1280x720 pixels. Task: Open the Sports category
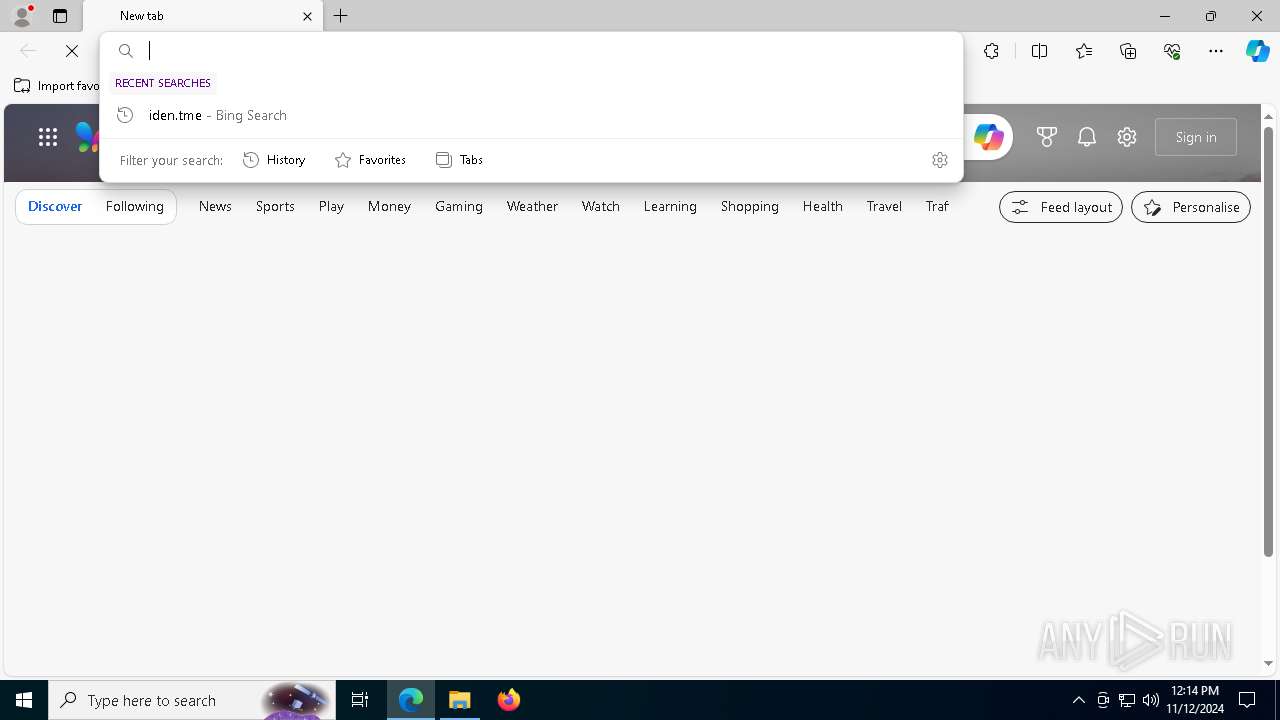(275, 206)
